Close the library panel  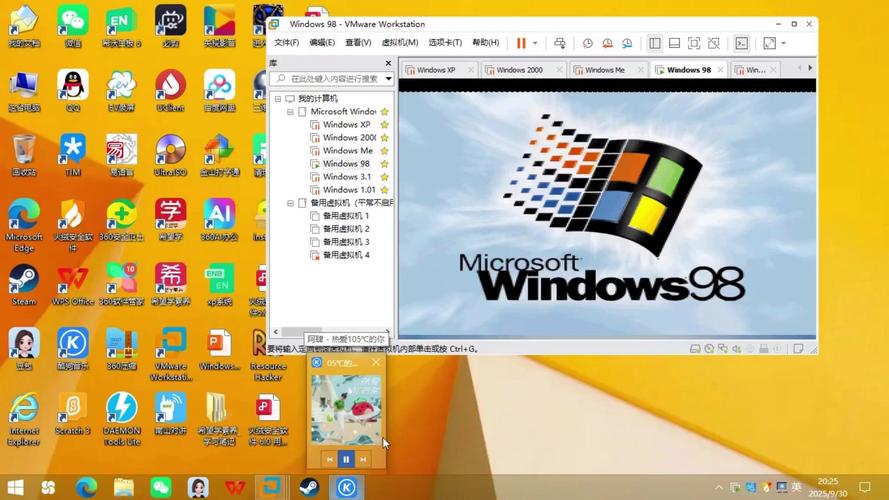pyautogui.click(x=388, y=63)
